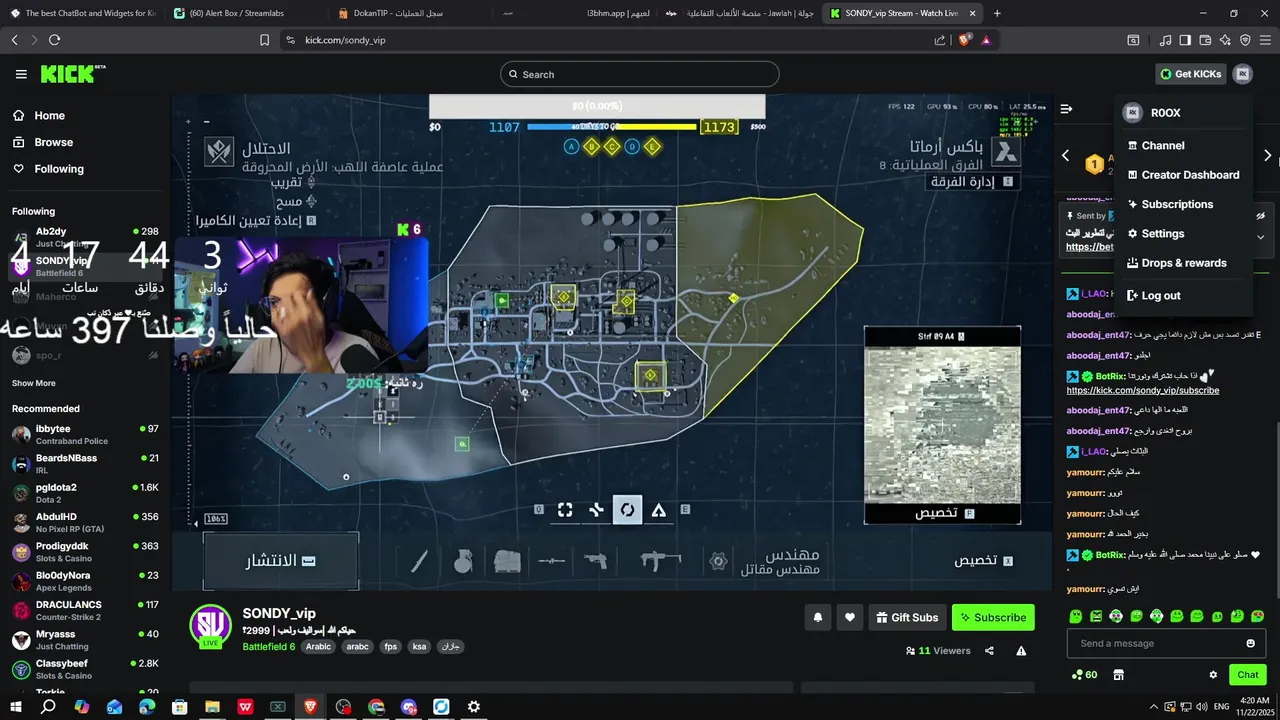The width and height of the screenshot is (1280, 720).
Task: Click the Brave Shields lion icon
Action: (963, 40)
